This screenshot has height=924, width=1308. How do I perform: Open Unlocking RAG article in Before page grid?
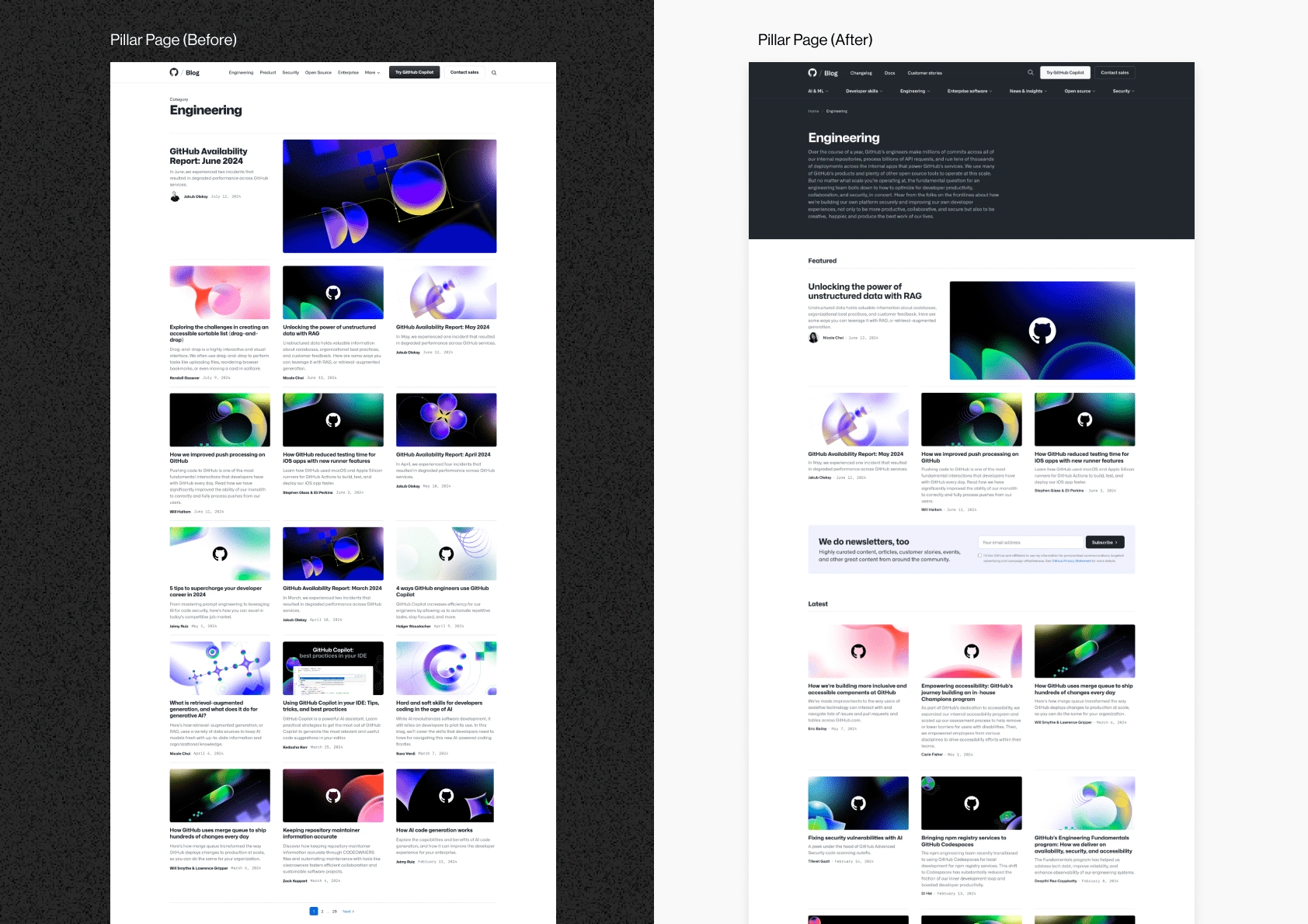329,330
